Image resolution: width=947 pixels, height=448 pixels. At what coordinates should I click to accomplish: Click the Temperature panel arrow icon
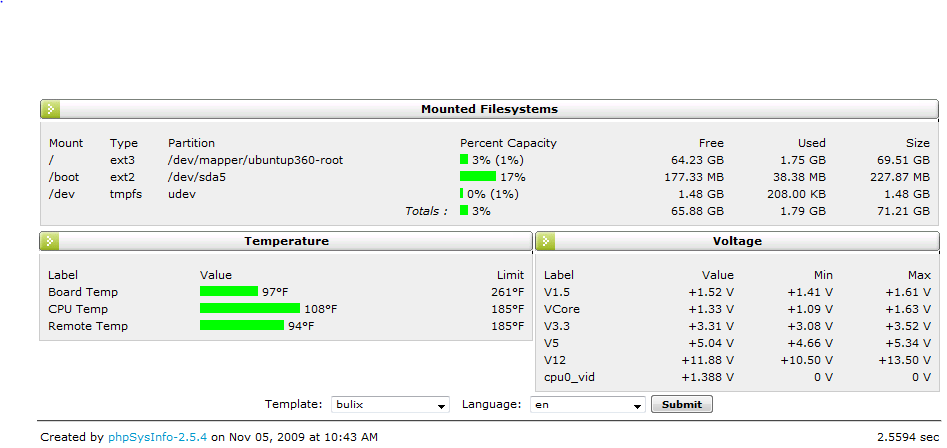click(50, 242)
